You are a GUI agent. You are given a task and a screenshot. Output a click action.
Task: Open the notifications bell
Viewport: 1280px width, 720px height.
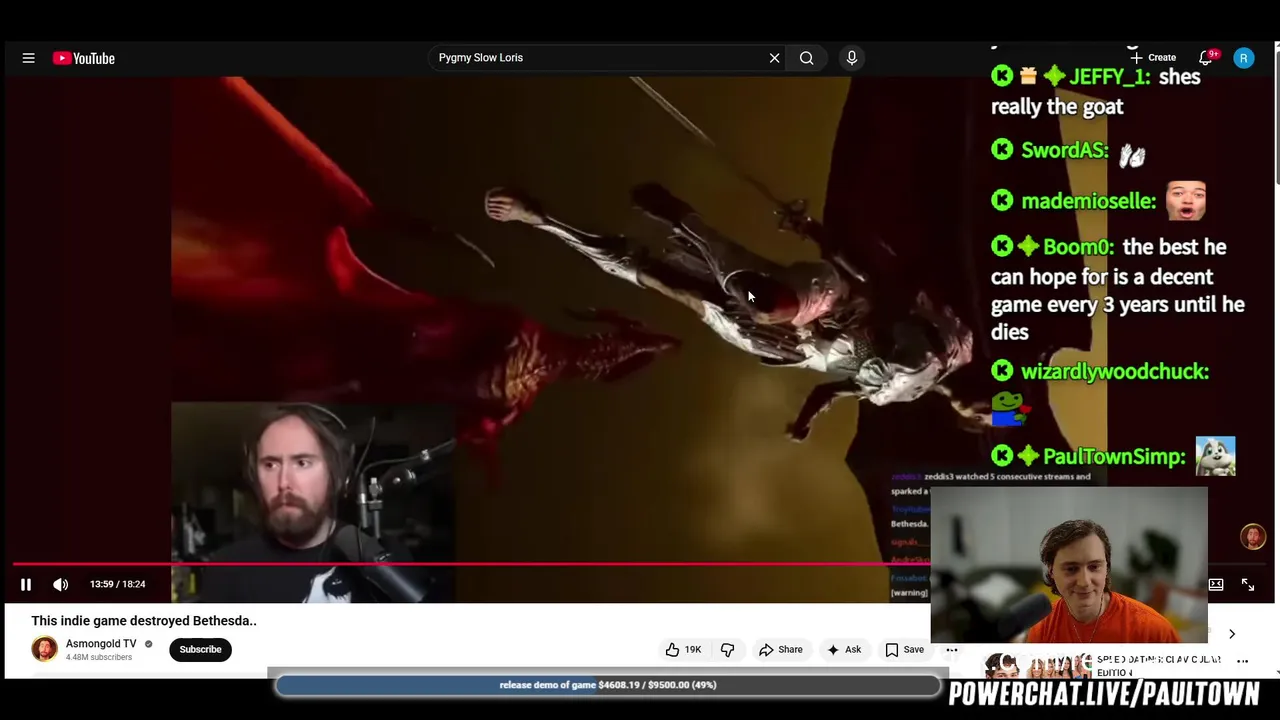1206,58
